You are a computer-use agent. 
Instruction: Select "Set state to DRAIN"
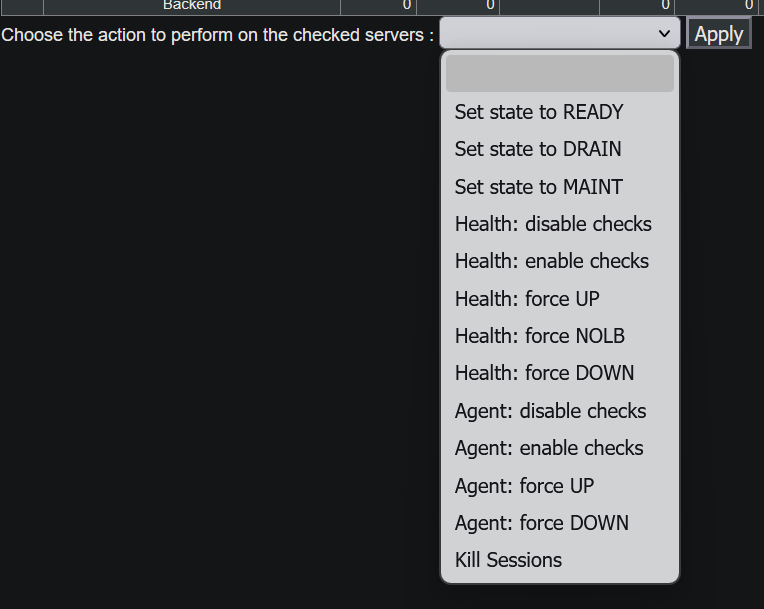538,149
